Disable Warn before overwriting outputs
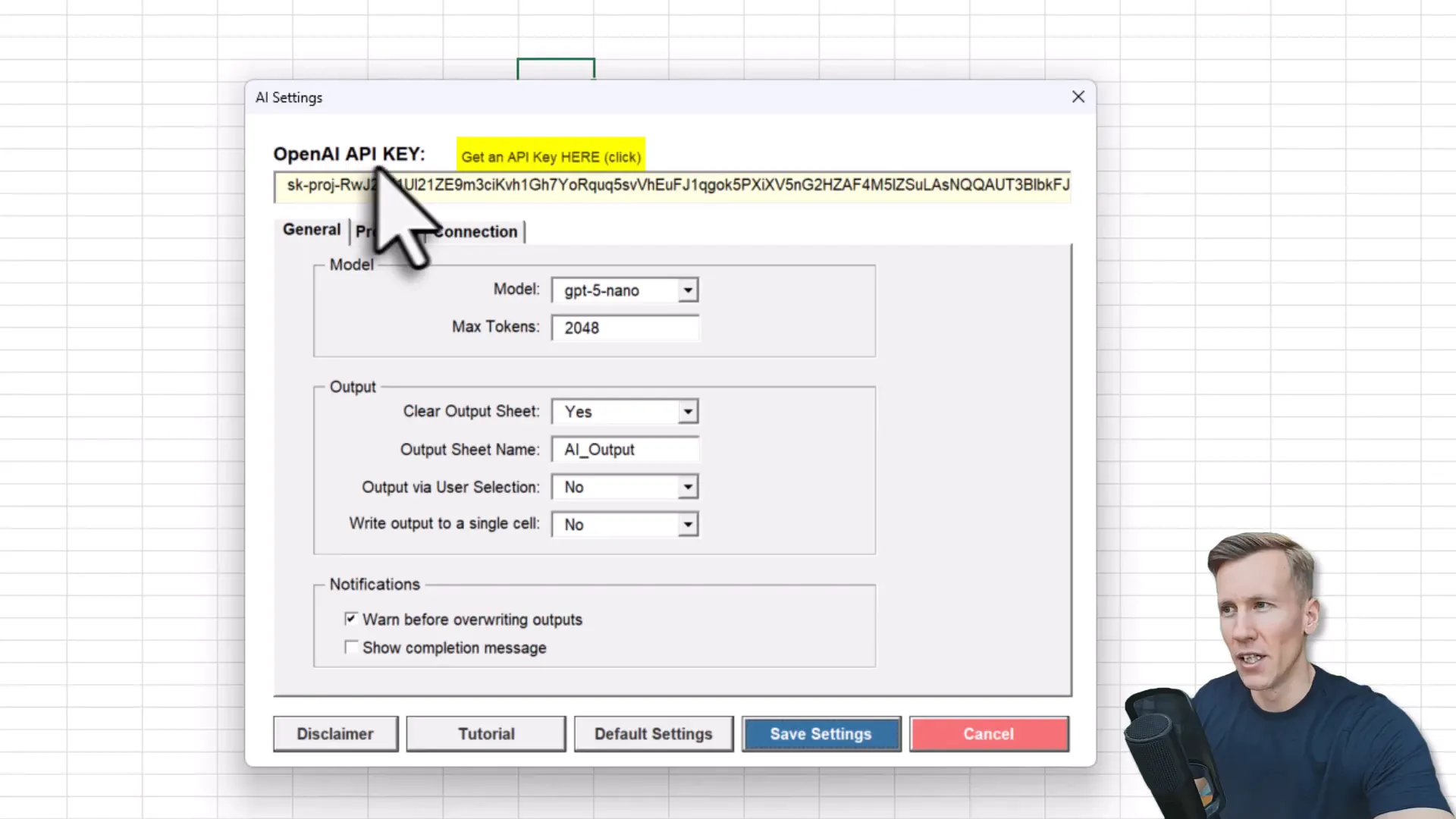Viewport: 1456px width, 819px height. click(351, 619)
